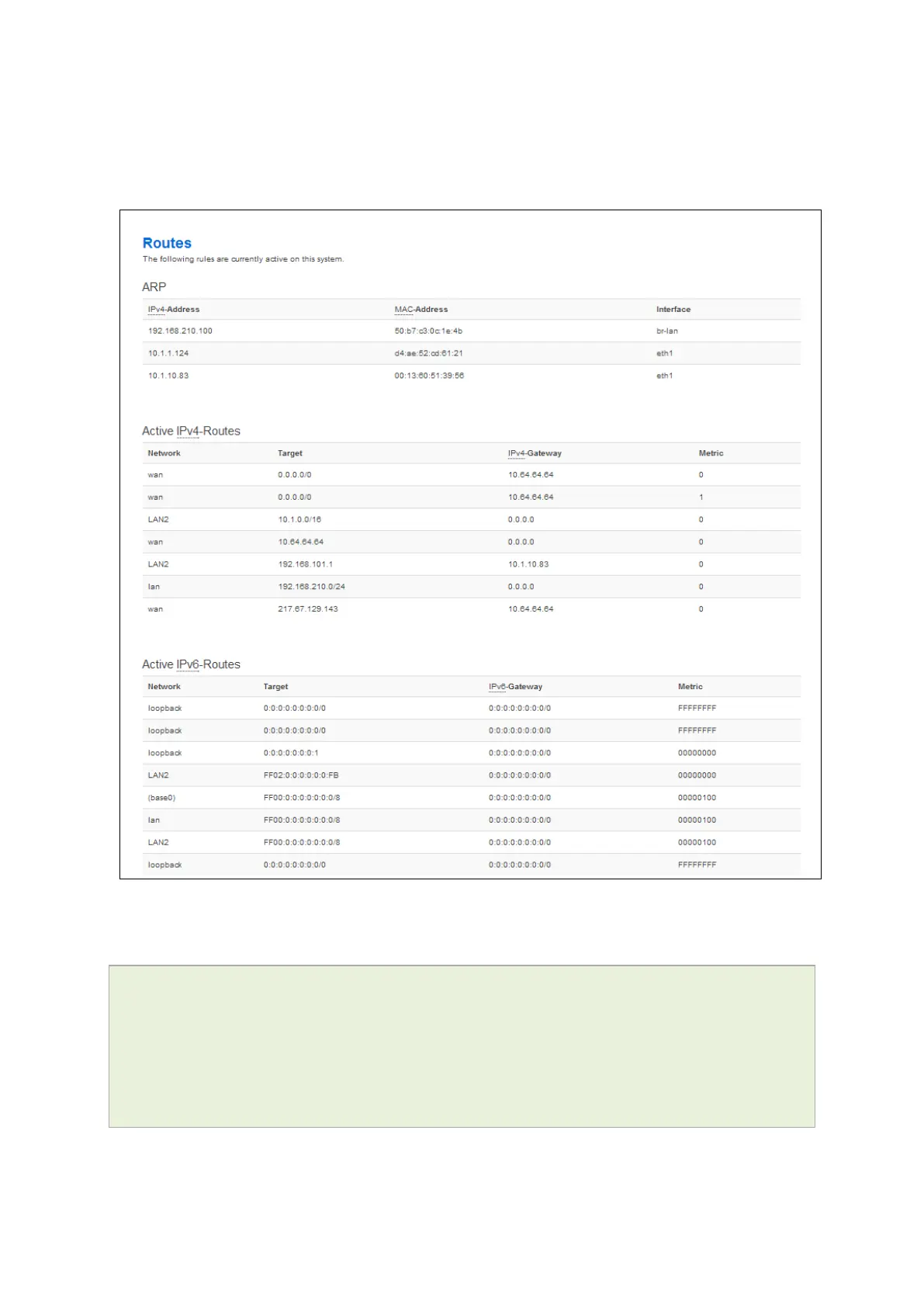
Task: Select route target 192.168.210.0/24
Action: tap(311, 587)
